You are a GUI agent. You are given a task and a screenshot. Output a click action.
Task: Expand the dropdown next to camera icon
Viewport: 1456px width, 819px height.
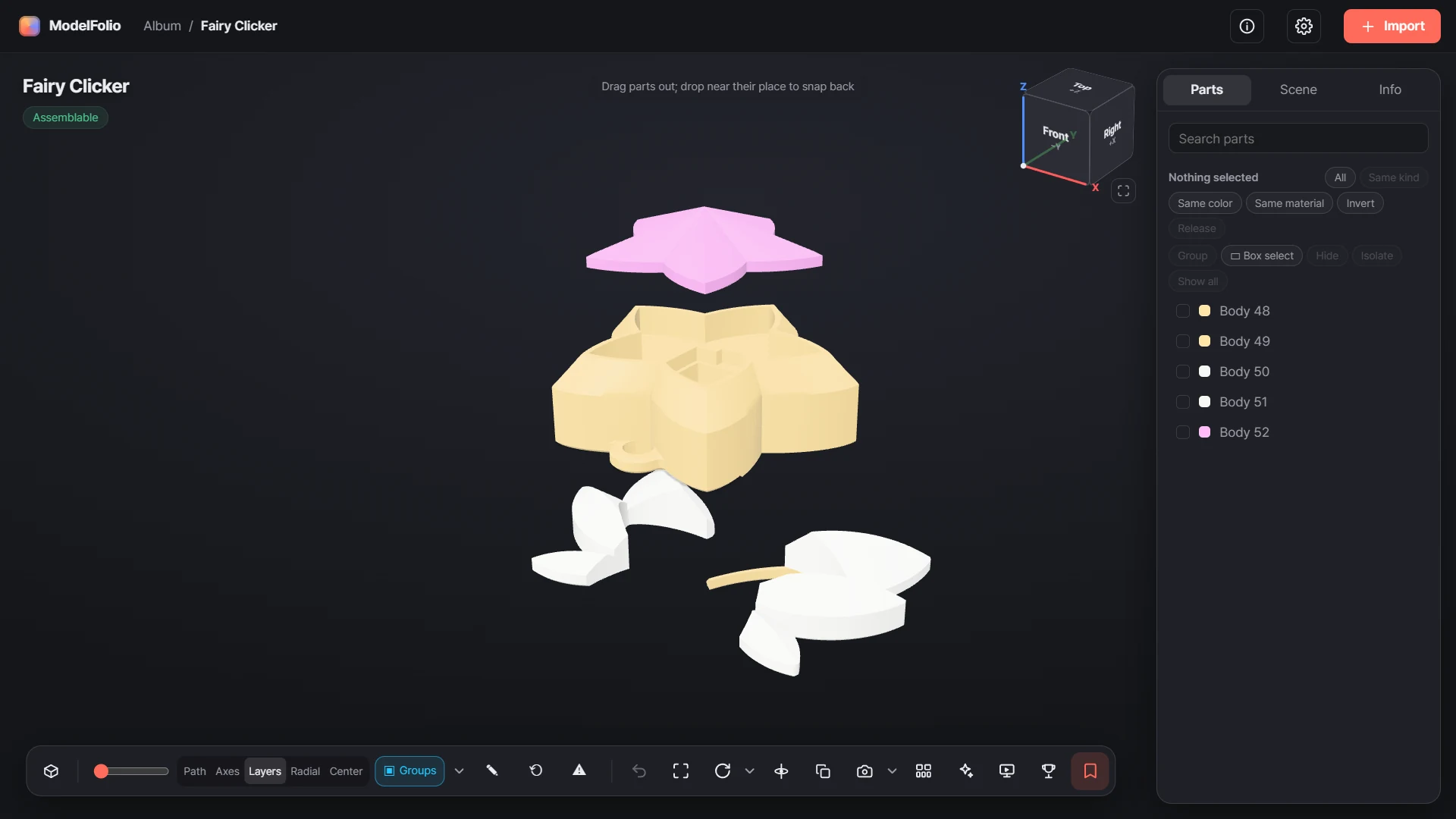pyautogui.click(x=892, y=771)
